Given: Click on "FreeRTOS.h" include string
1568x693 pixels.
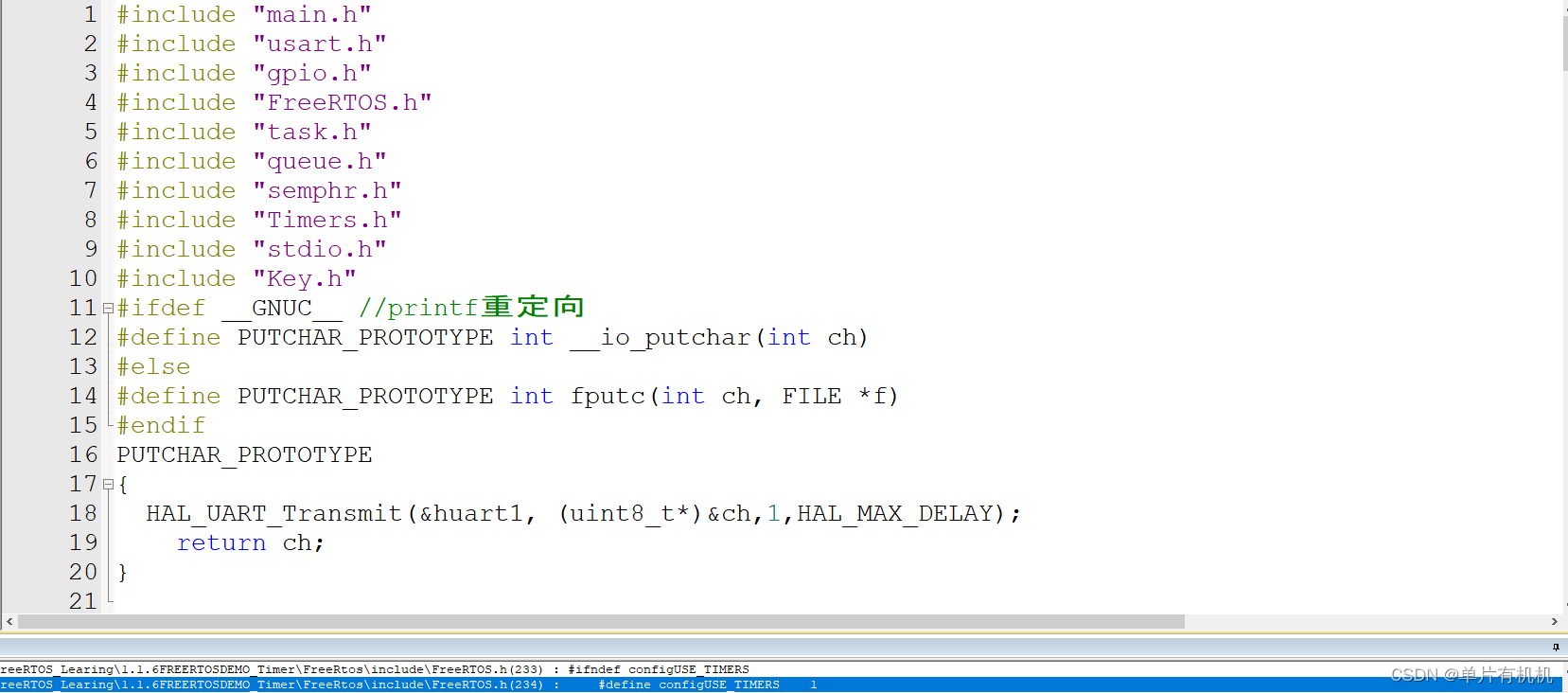Looking at the screenshot, I should [343, 103].
